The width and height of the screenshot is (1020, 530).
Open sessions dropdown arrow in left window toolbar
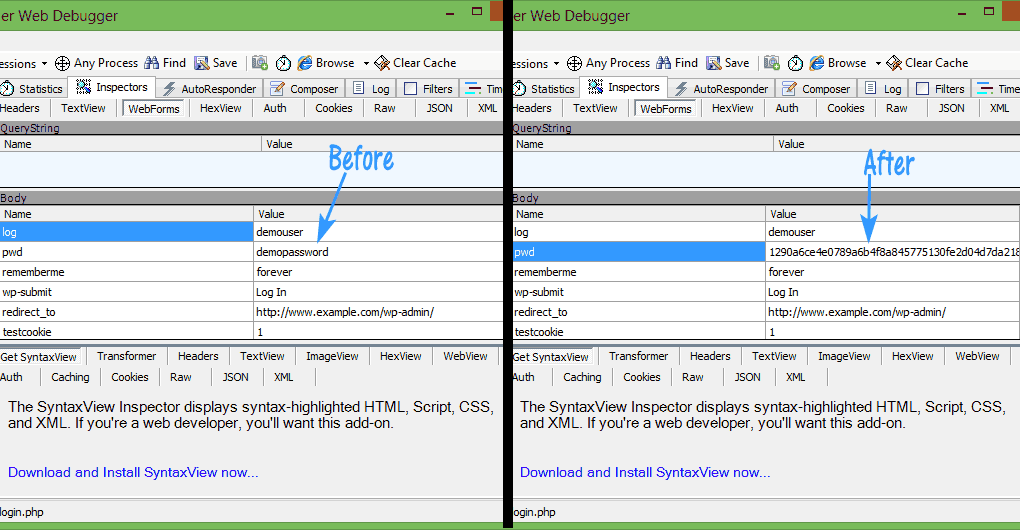(x=44, y=64)
